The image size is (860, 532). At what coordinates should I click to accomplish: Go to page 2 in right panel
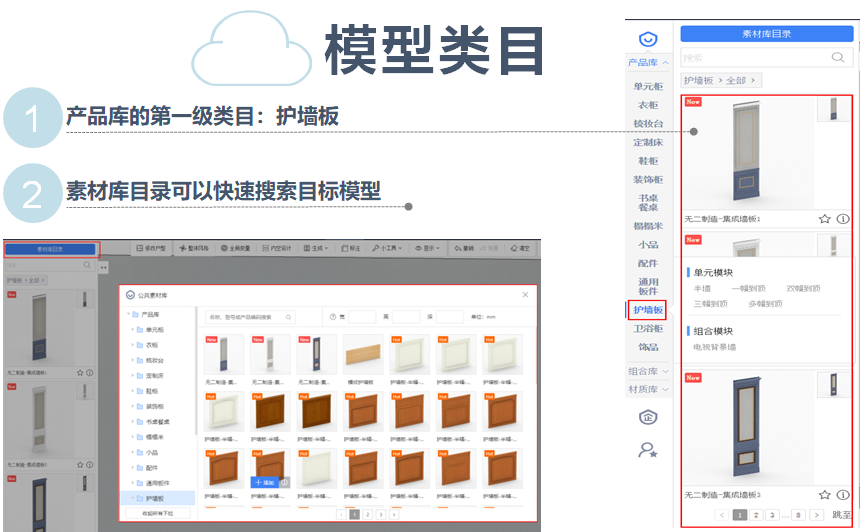coord(756,515)
